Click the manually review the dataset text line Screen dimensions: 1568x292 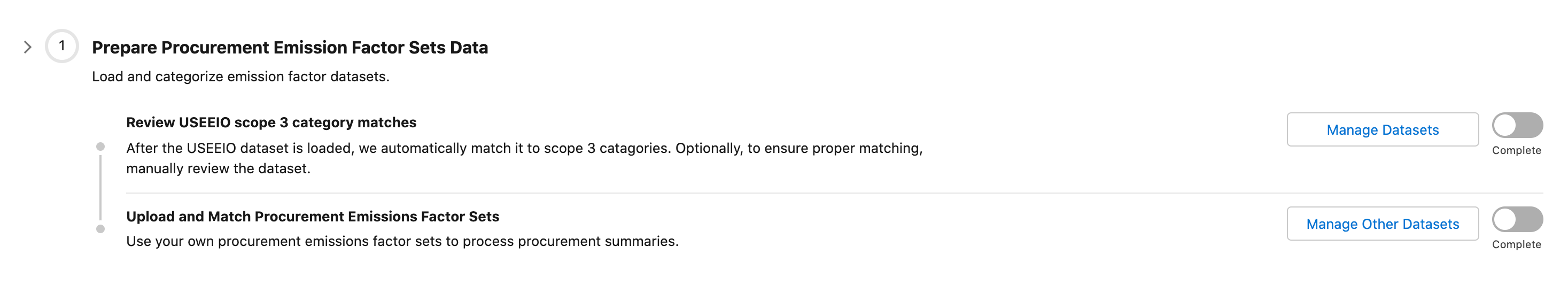click(x=218, y=169)
